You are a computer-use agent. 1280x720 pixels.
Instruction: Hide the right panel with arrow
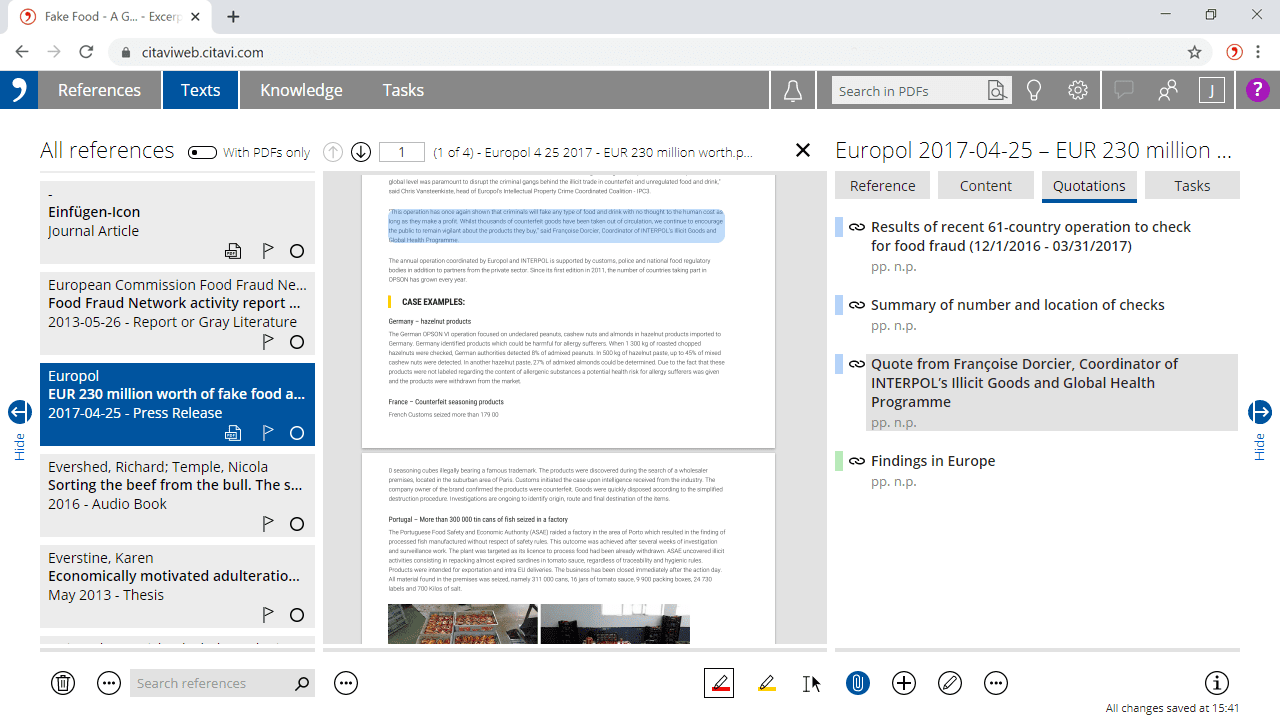click(x=1259, y=412)
